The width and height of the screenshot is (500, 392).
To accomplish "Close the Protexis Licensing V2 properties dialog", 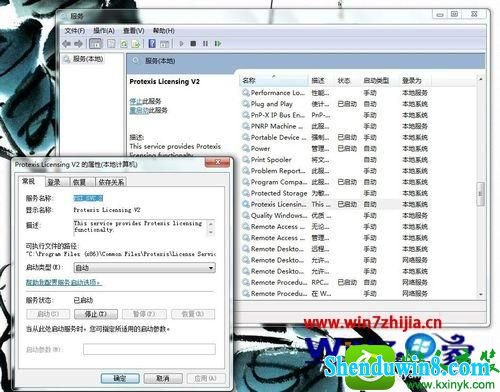I will click(x=218, y=163).
